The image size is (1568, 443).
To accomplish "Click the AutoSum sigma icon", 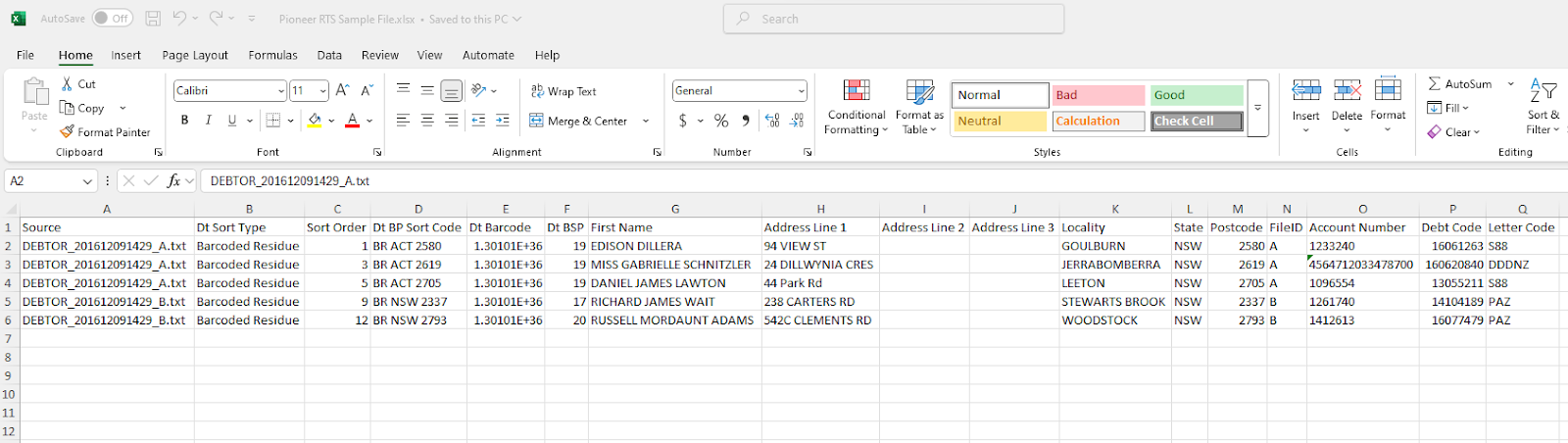I will point(1434,84).
